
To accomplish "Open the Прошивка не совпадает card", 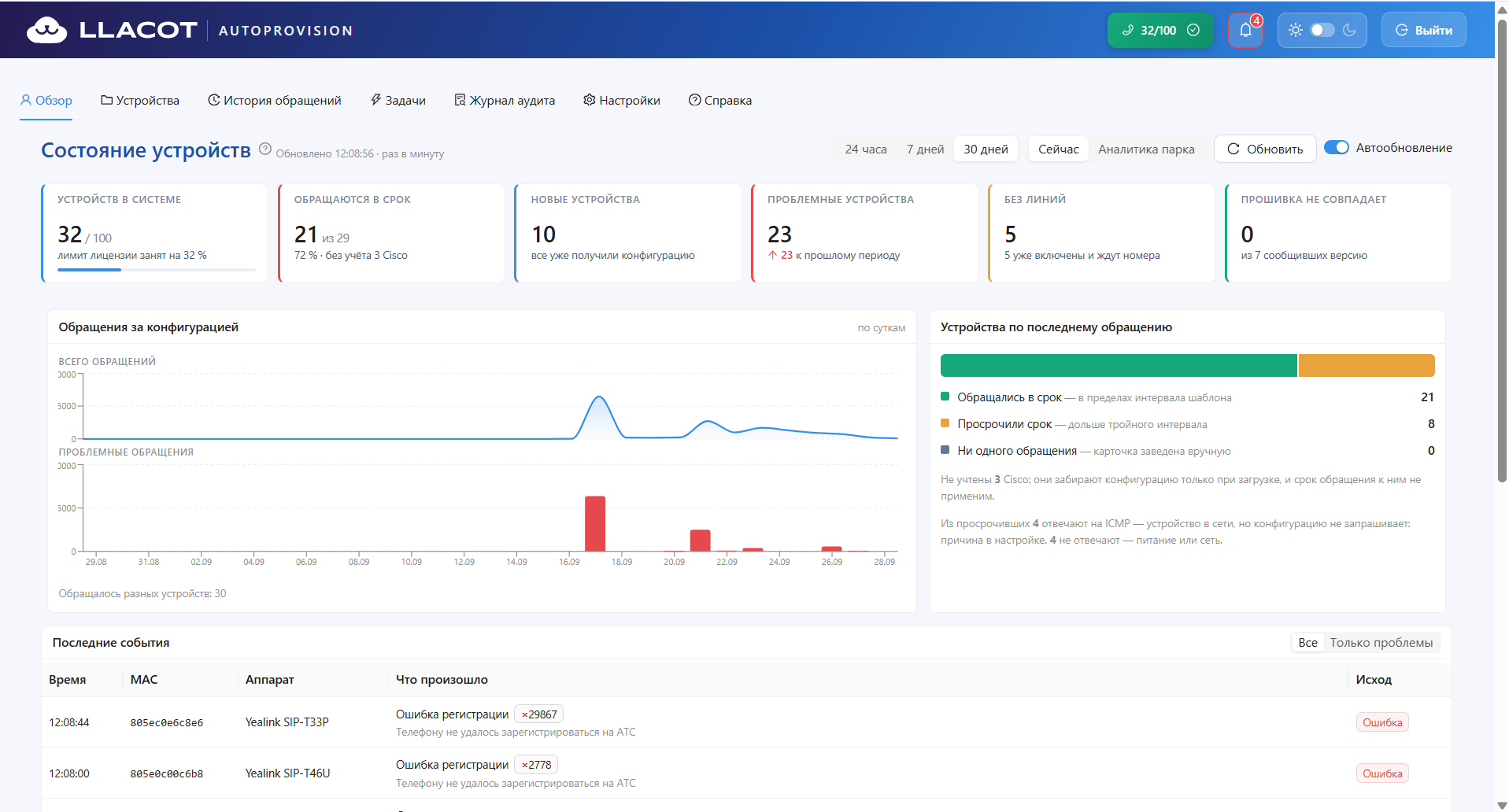I will click(x=1338, y=233).
